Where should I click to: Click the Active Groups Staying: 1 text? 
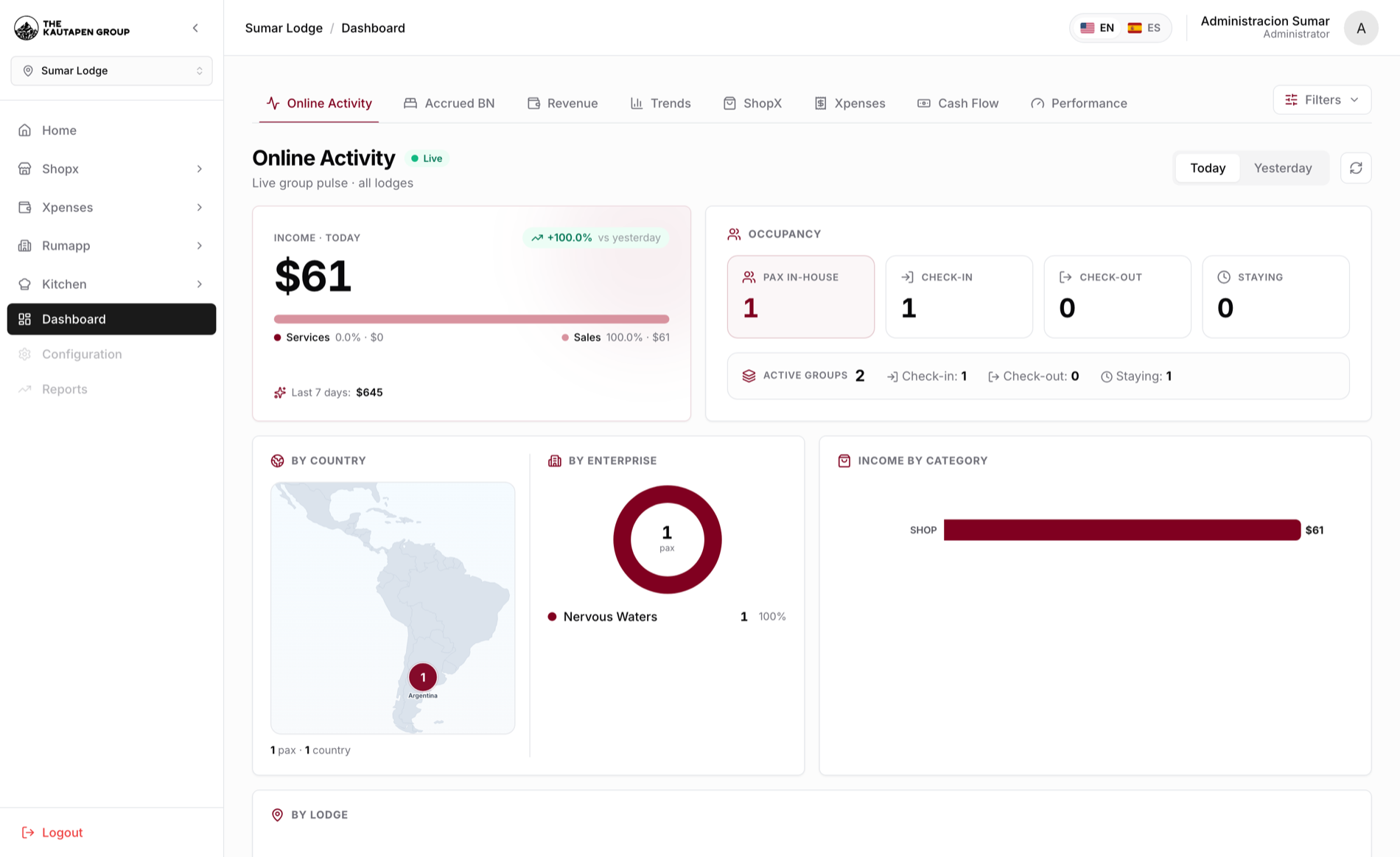pyautogui.click(x=1136, y=377)
